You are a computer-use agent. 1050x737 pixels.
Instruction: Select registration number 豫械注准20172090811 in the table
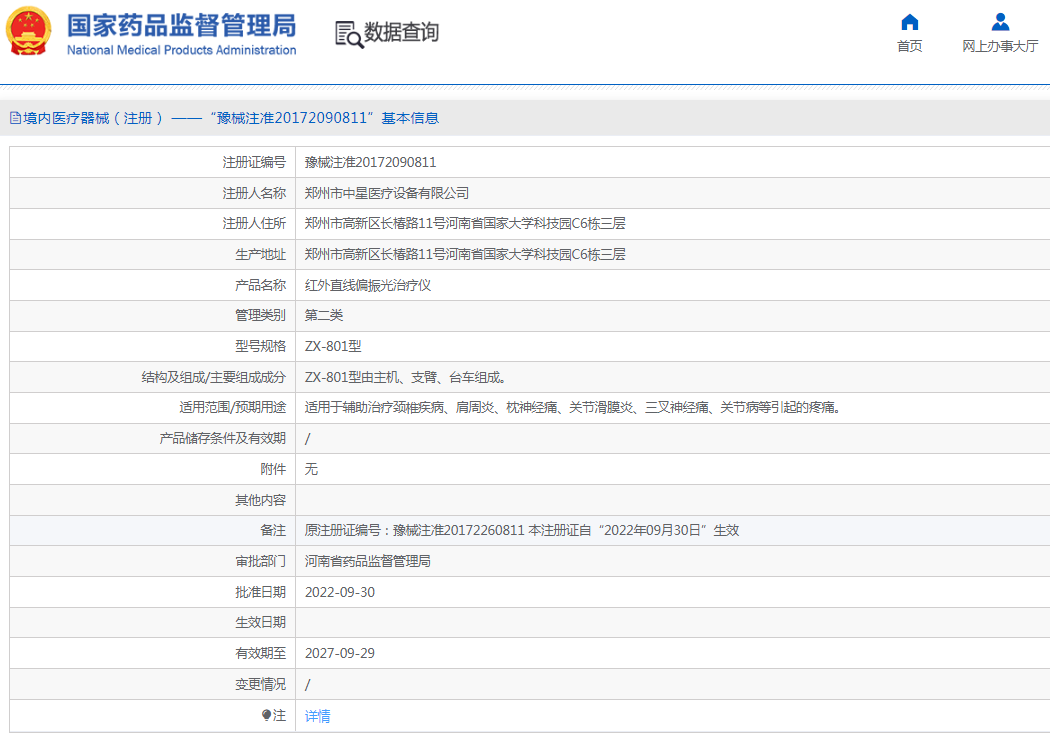[370, 163]
